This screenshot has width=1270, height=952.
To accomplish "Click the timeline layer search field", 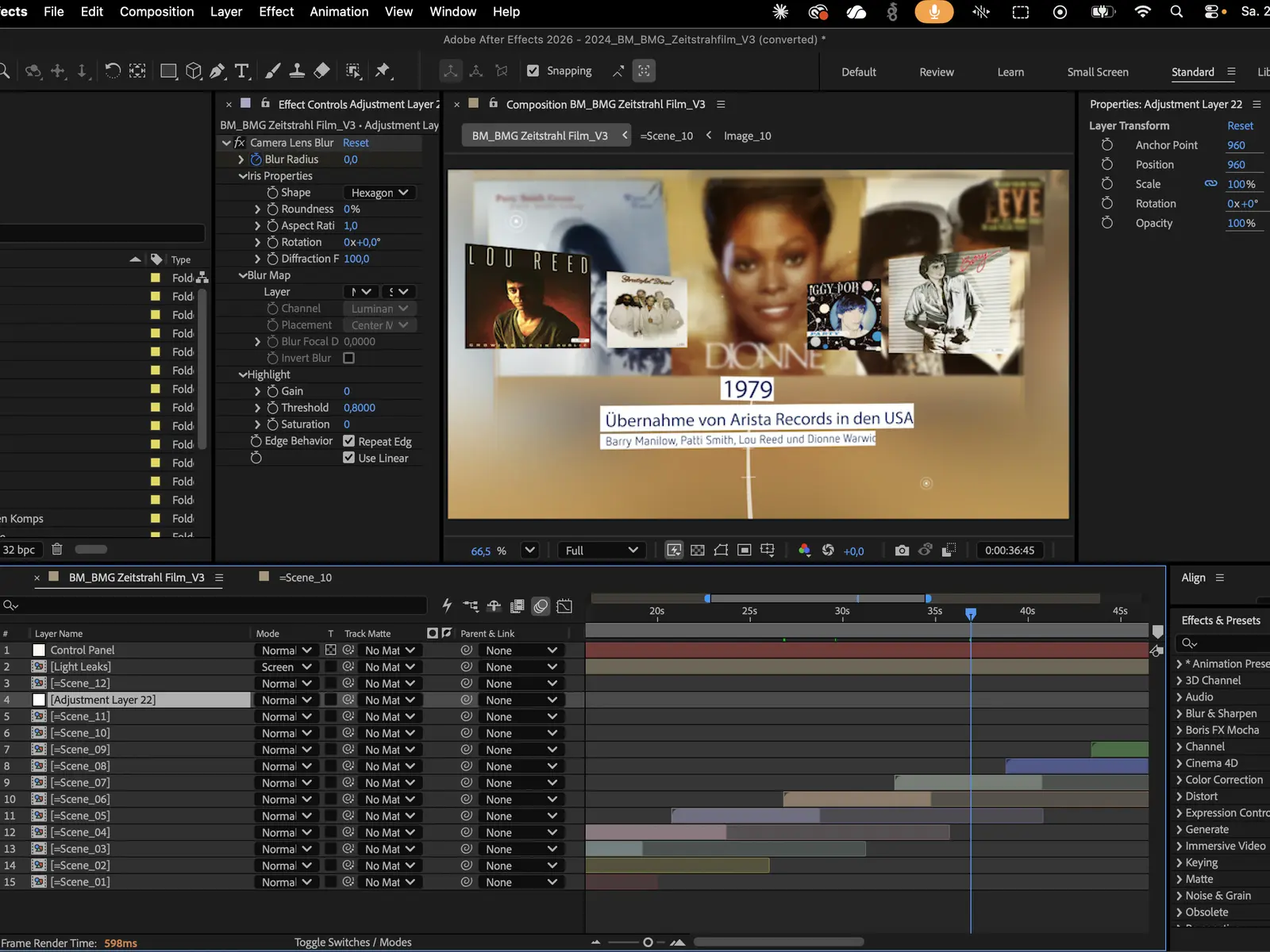I will (x=214, y=605).
